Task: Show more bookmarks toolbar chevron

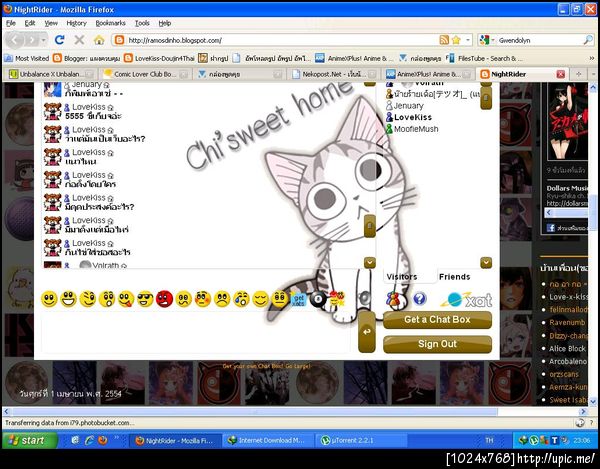Action: (592, 58)
